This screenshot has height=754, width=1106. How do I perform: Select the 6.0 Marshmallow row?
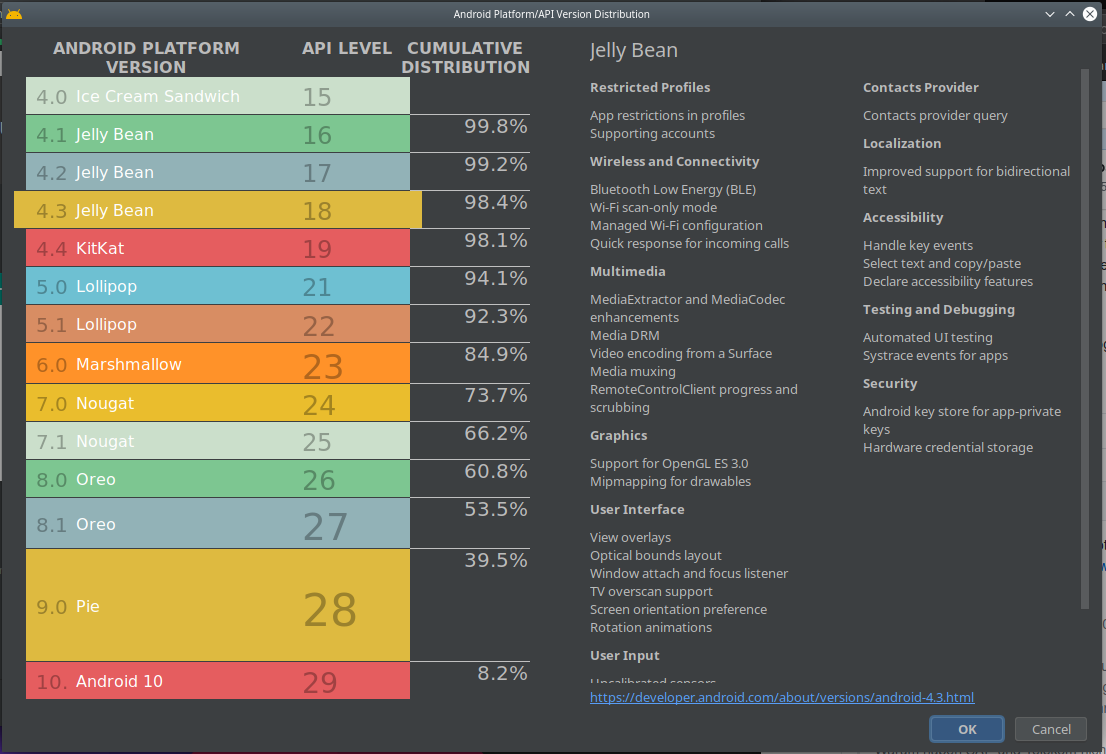click(218, 364)
